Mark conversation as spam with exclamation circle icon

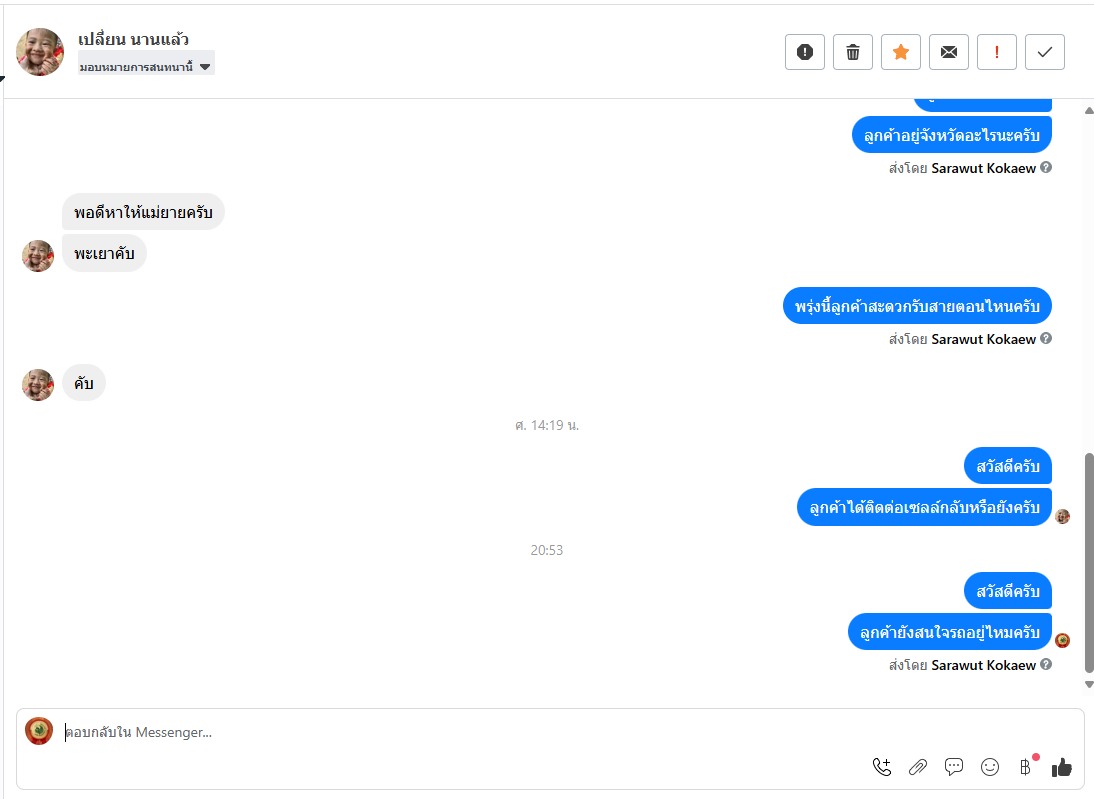tap(804, 52)
